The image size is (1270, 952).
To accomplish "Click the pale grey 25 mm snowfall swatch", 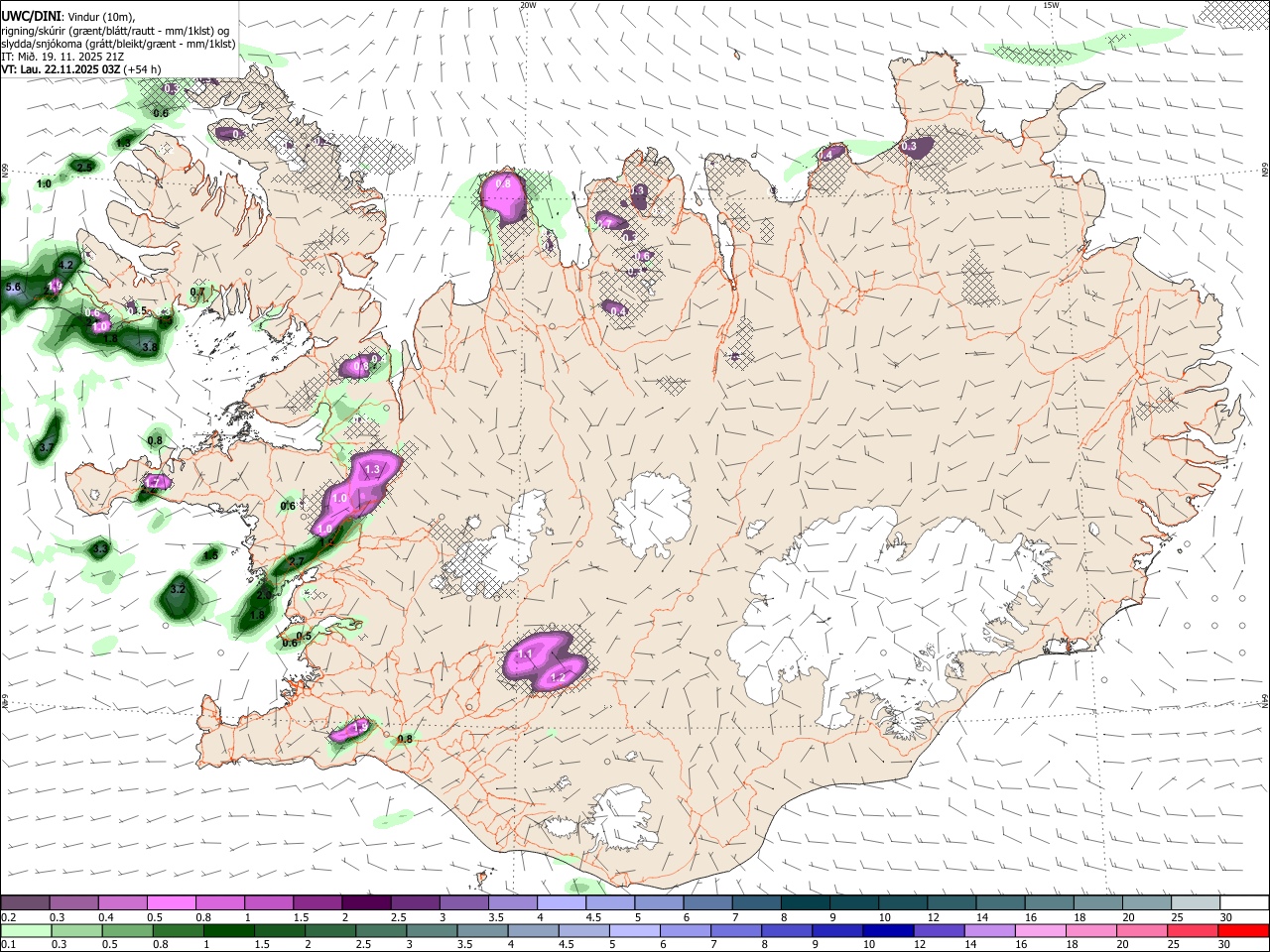I will (1196, 903).
